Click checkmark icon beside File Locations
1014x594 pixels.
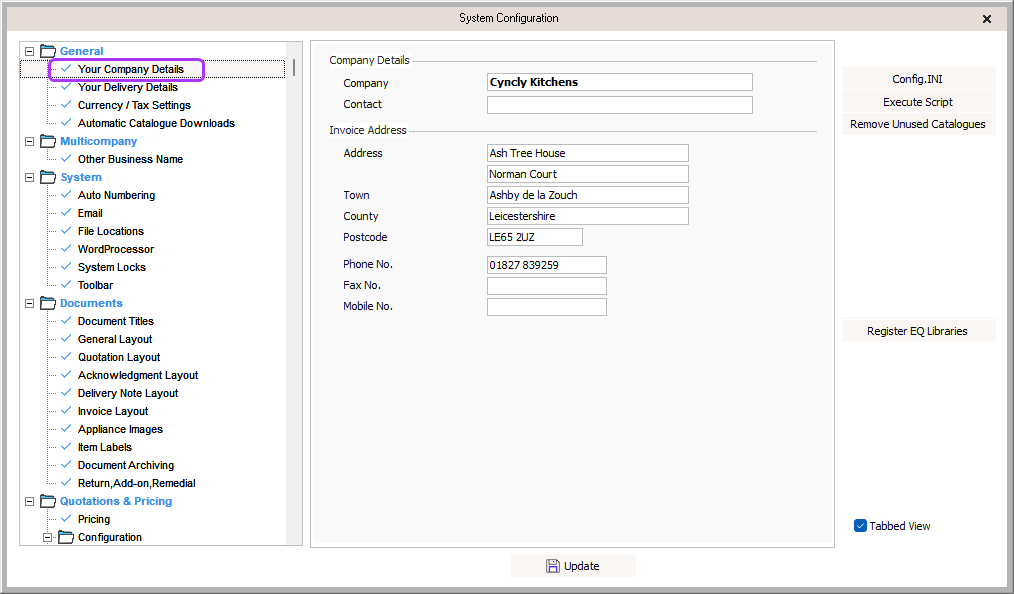(66, 231)
